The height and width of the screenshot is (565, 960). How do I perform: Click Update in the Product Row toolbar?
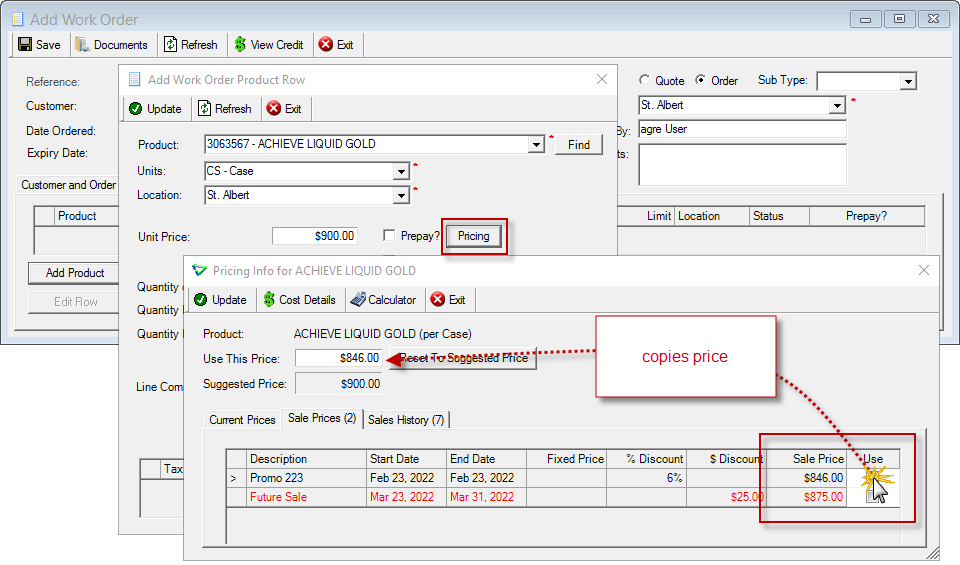[156, 109]
